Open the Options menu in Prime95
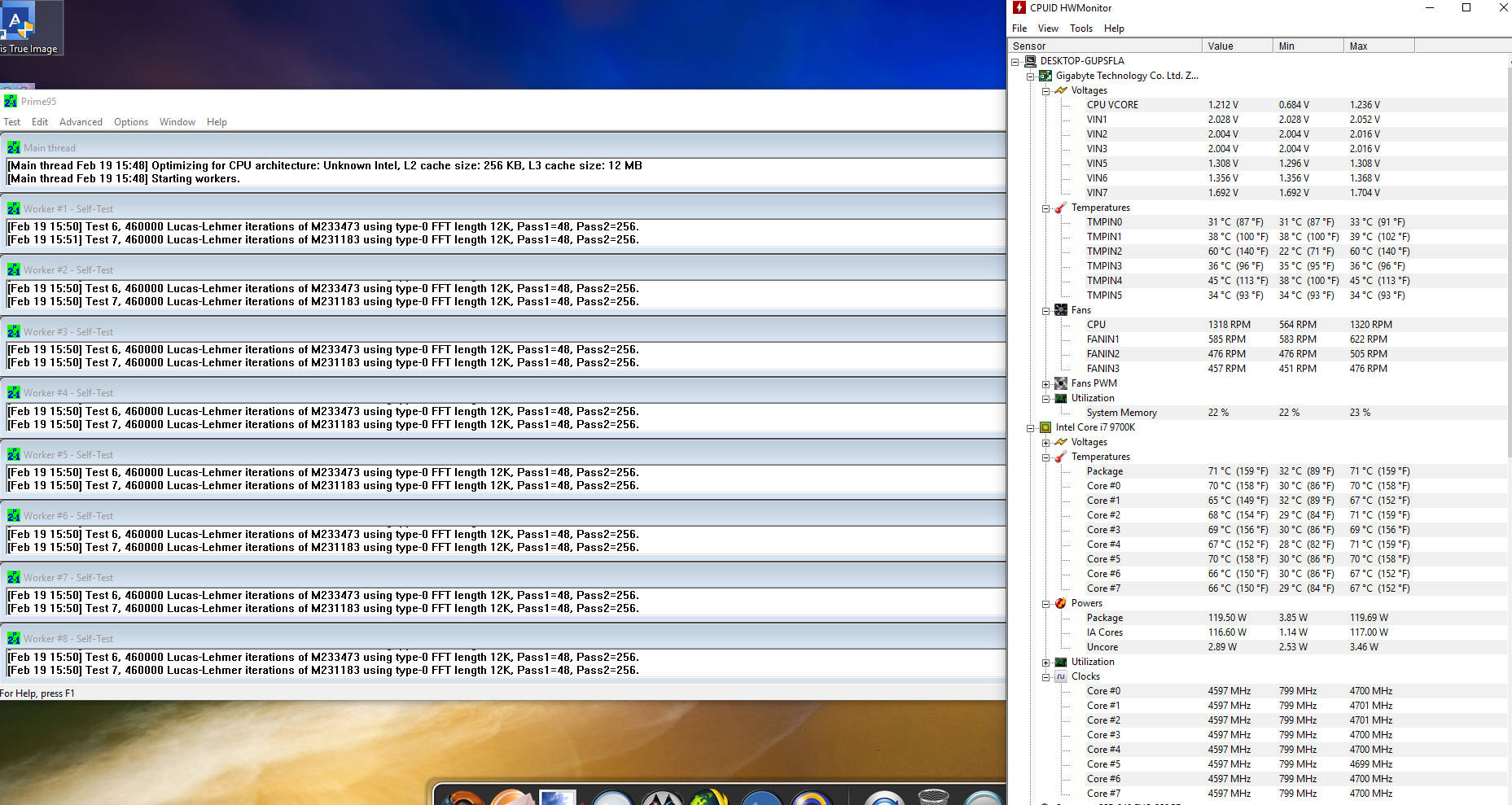1512x805 pixels. click(131, 122)
